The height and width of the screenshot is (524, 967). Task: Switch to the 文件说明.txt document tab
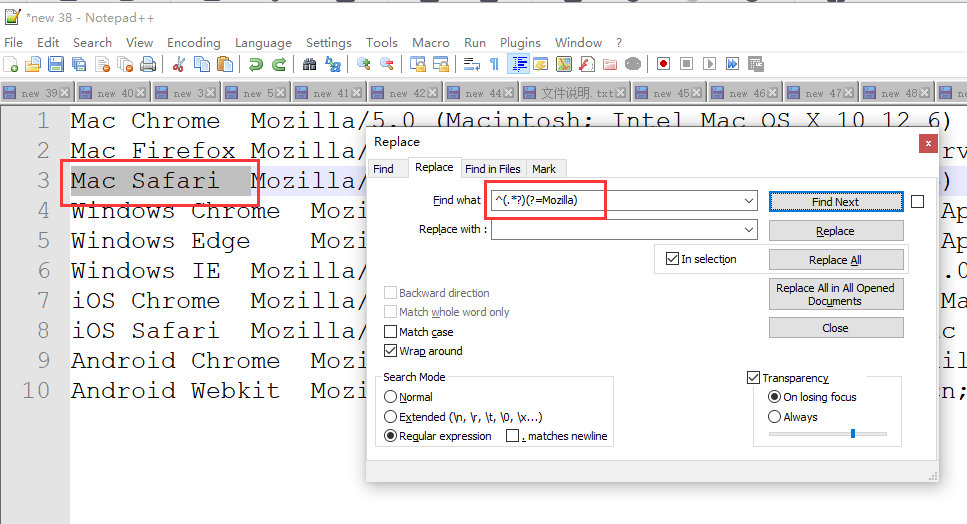(575, 93)
